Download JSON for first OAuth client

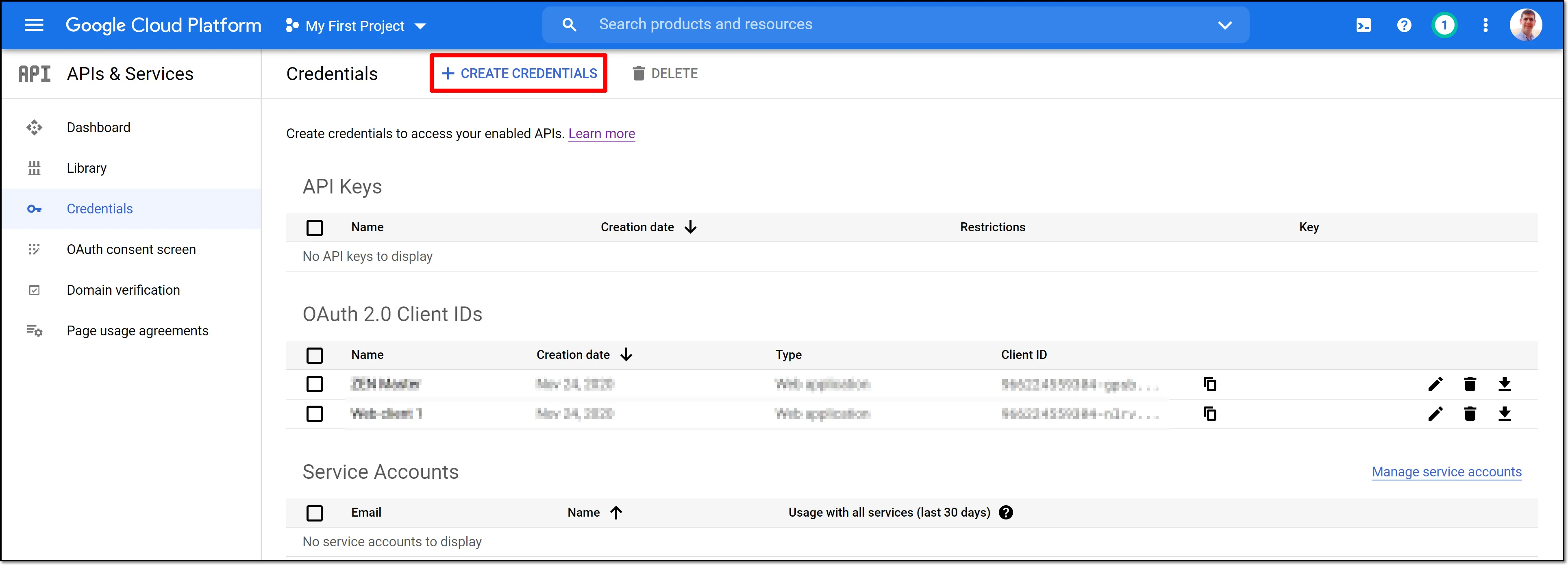pos(1504,384)
